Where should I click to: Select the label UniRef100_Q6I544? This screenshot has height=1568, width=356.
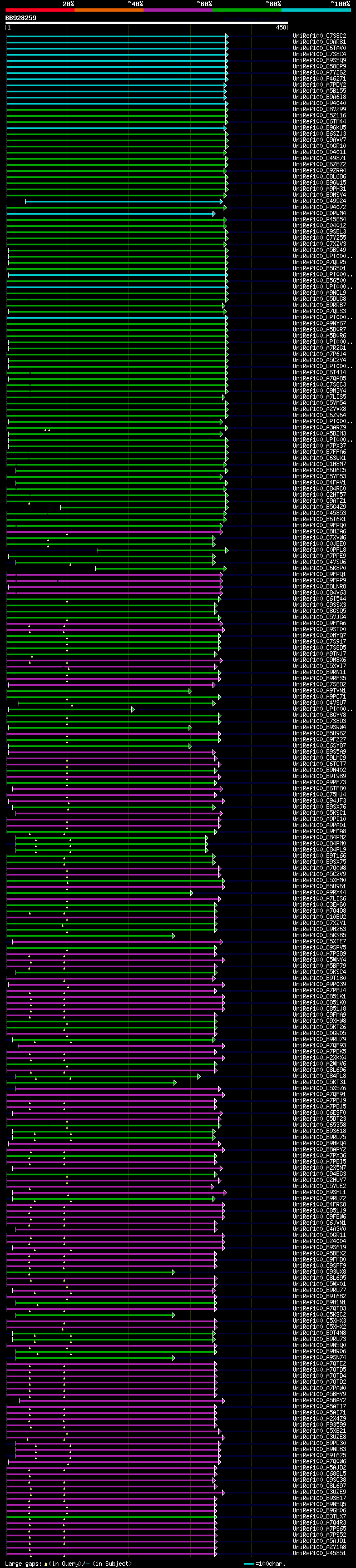319,599
